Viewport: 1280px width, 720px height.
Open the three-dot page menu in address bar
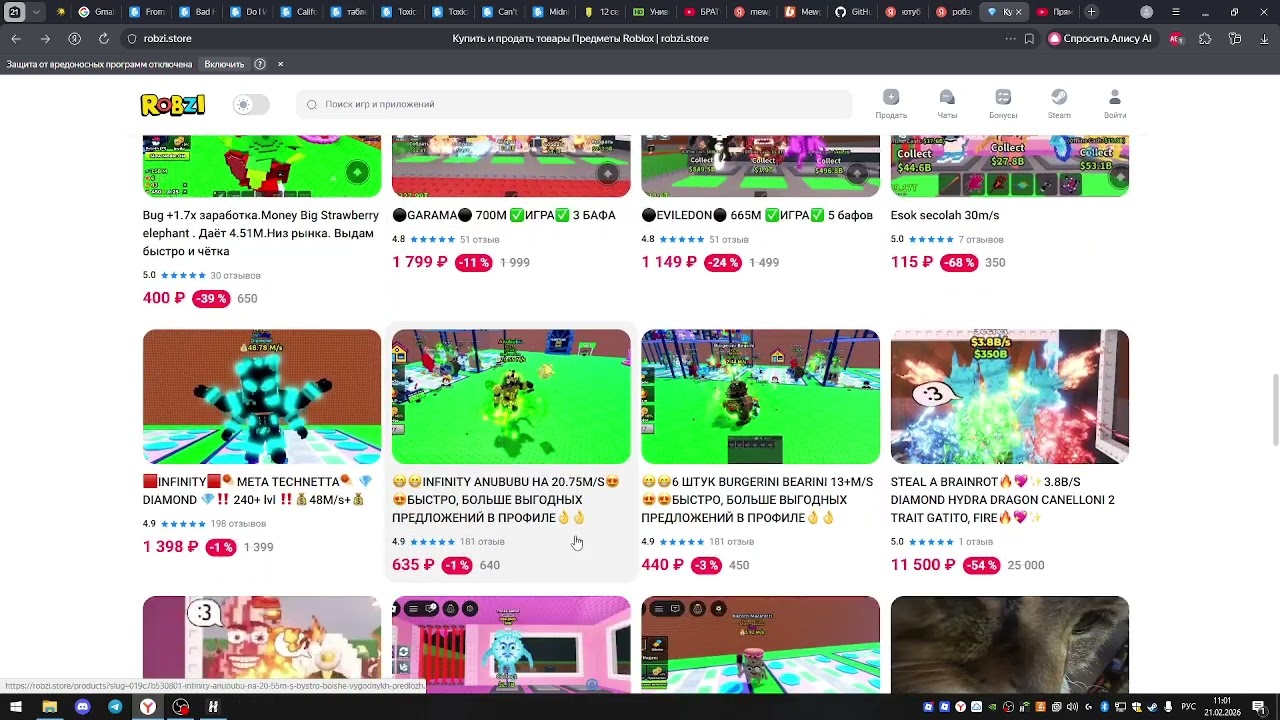(1010, 39)
